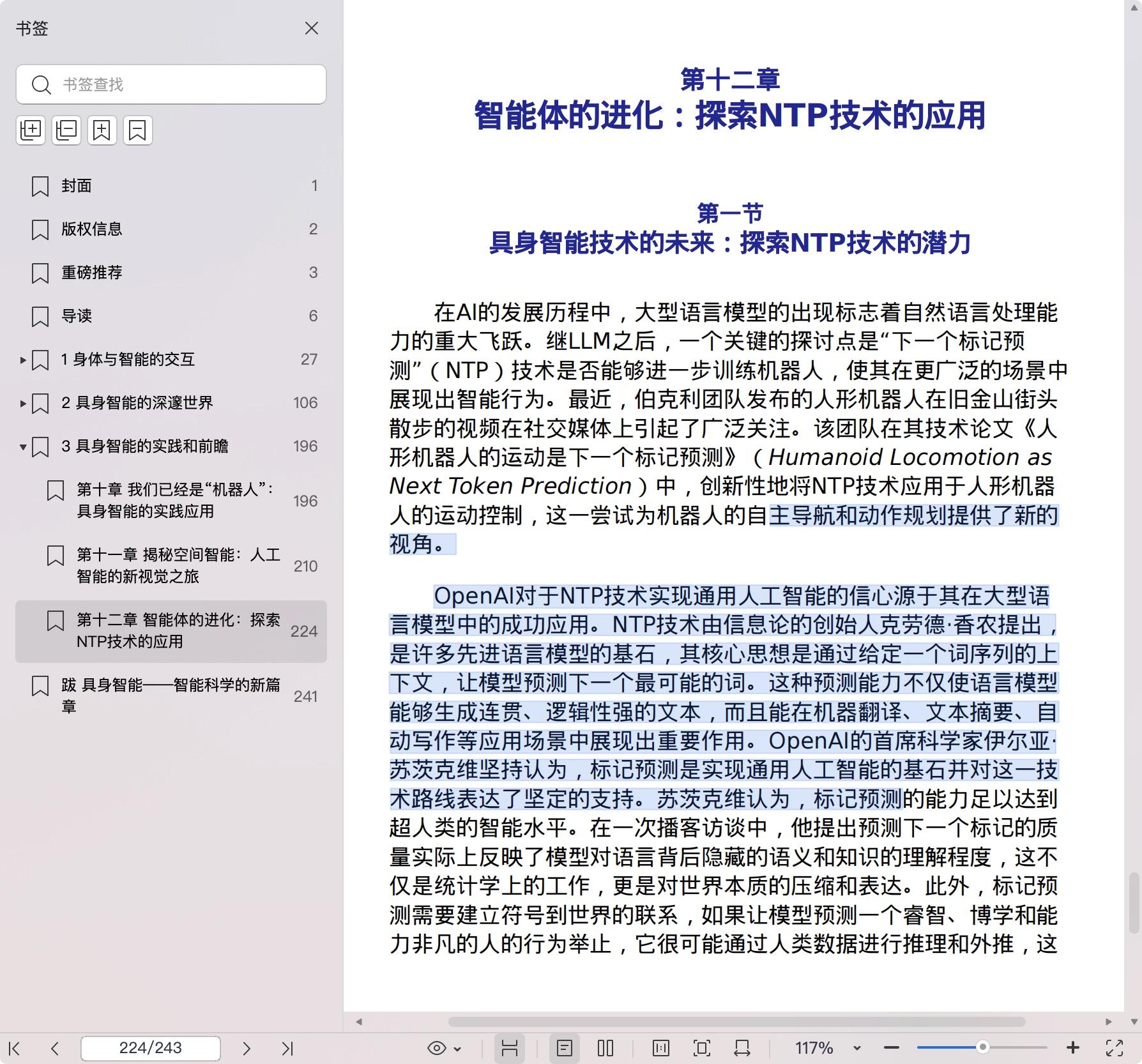Toggle the eye protection view icon
The width and height of the screenshot is (1142, 1064).
(x=437, y=1048)
